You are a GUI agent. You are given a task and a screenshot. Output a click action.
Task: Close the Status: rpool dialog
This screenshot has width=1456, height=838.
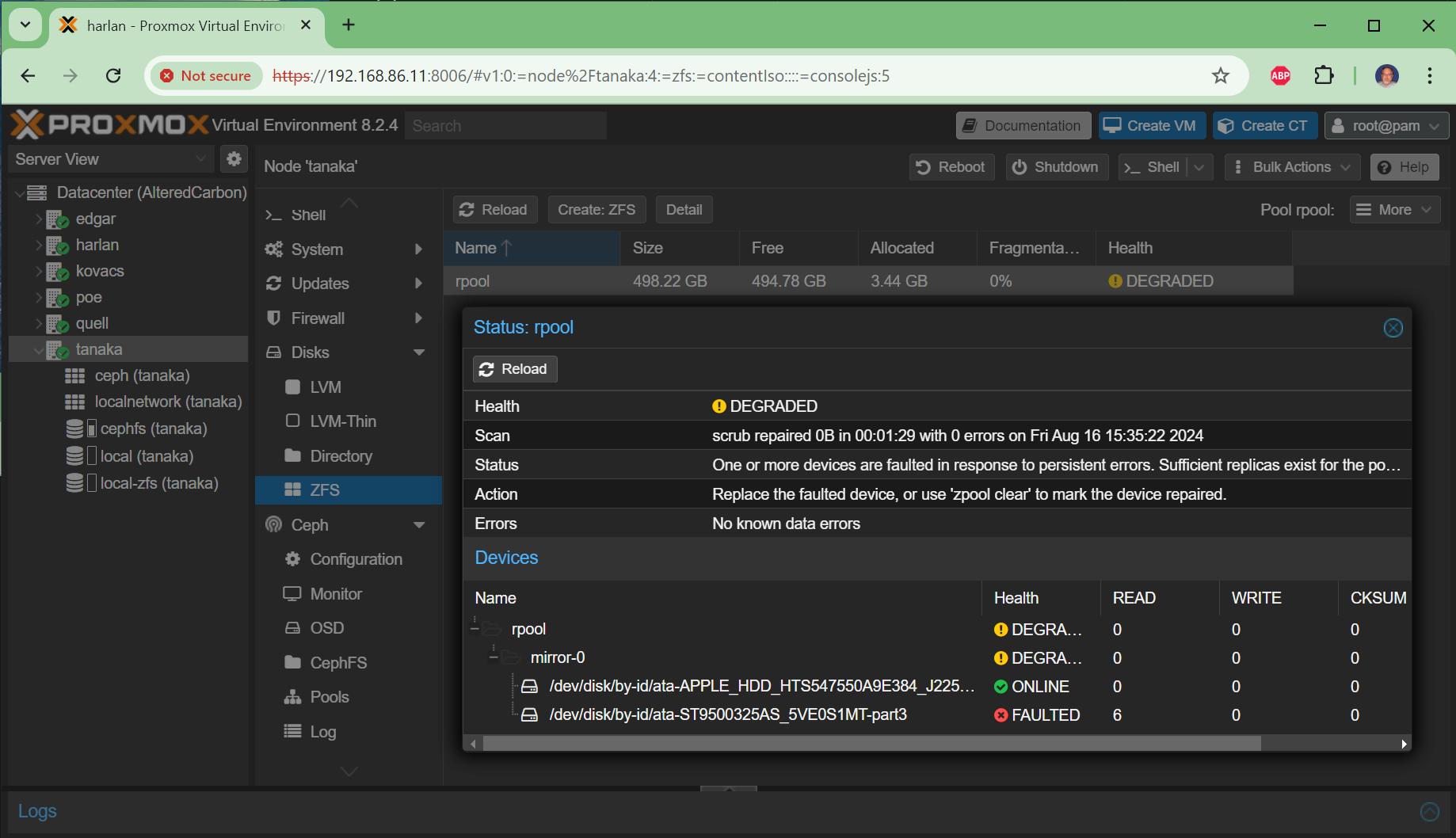(1393, 328)
